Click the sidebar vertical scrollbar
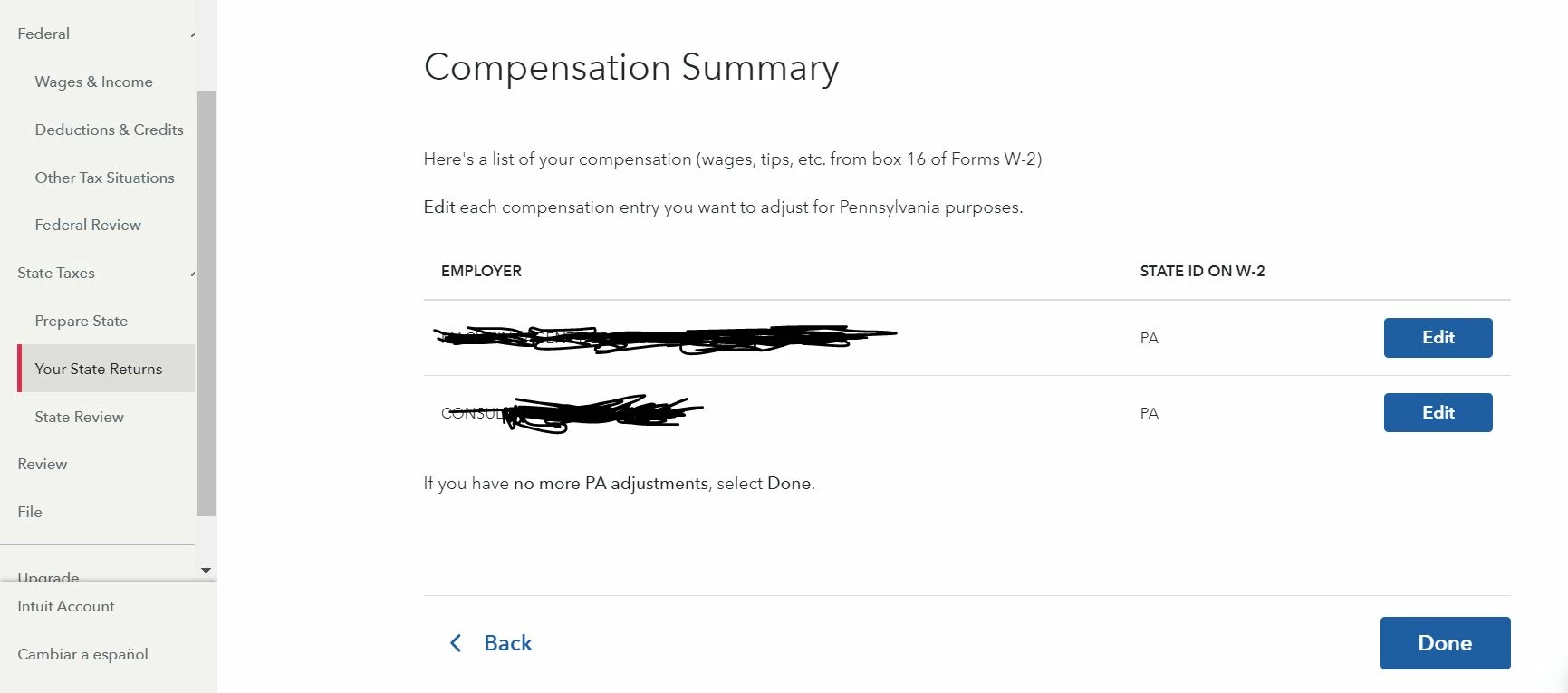The image size is (1568, 693). 206,303
